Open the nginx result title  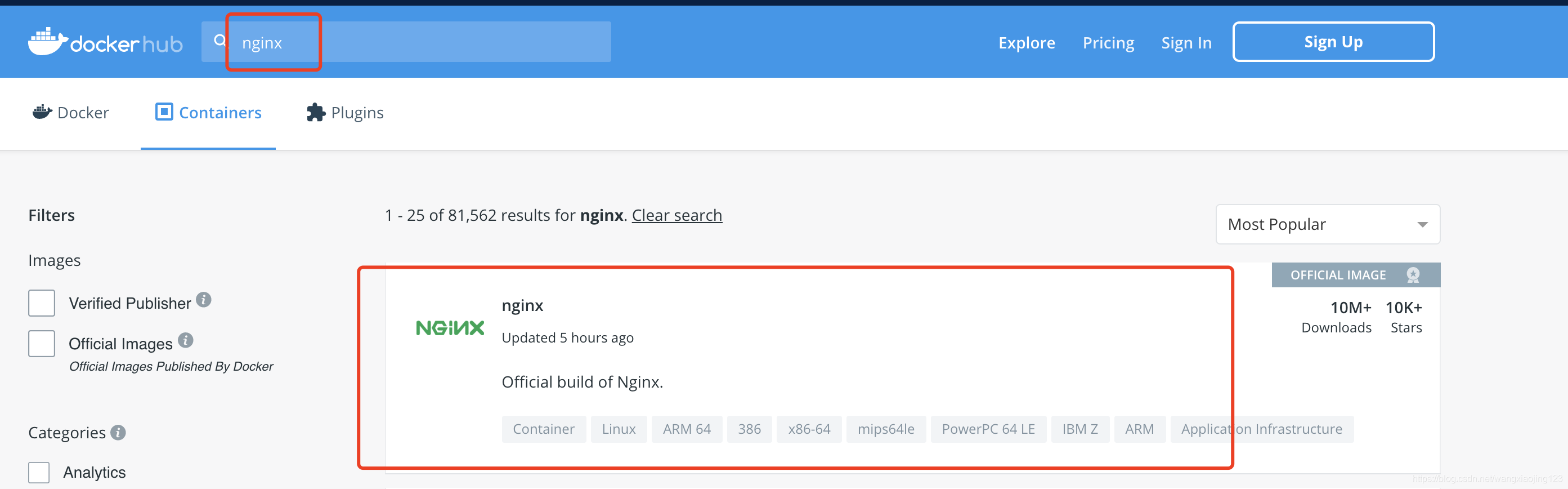(x=522, y=306)
